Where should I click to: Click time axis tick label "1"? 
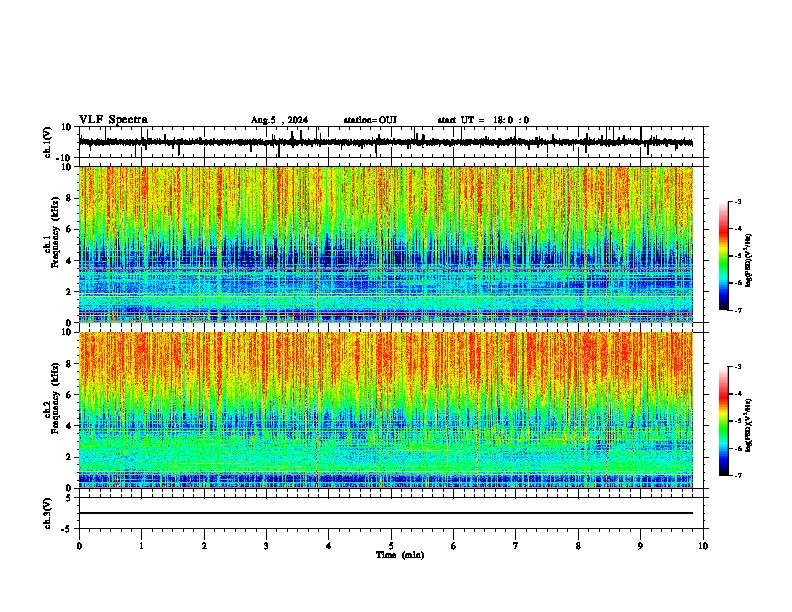click(141, 546)
